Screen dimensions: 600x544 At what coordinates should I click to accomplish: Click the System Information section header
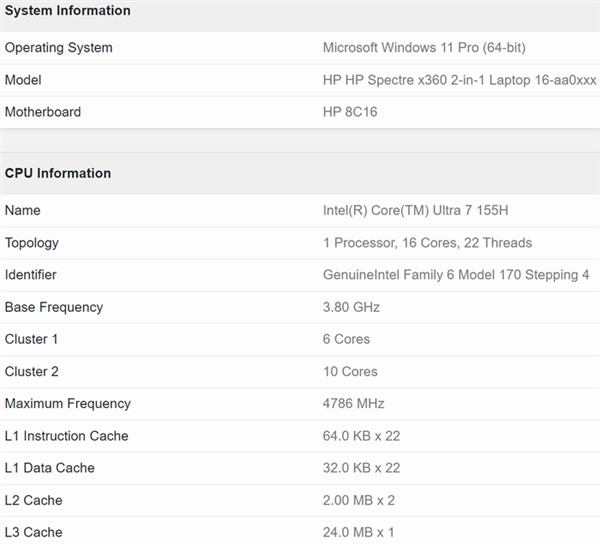(68, 11)
